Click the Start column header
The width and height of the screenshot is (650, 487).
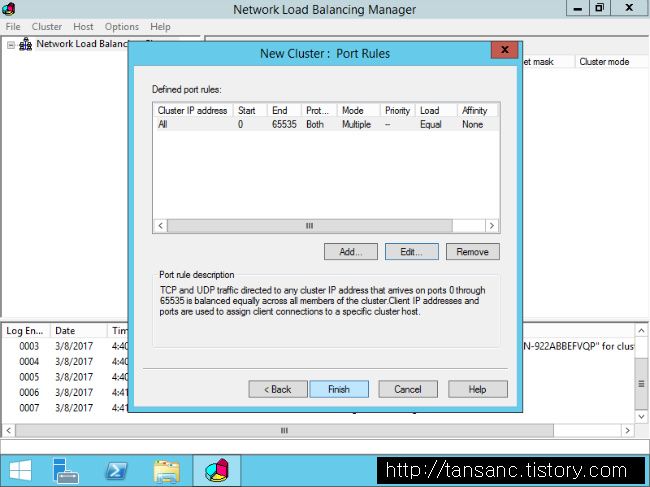pyautogui.click(x=250, y=110)
